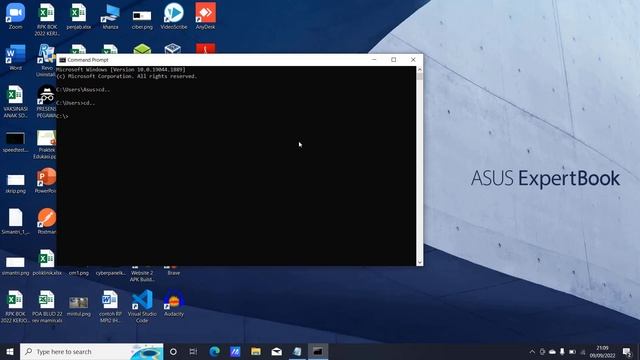Minimize the Command Prompt window

(374, 60)
